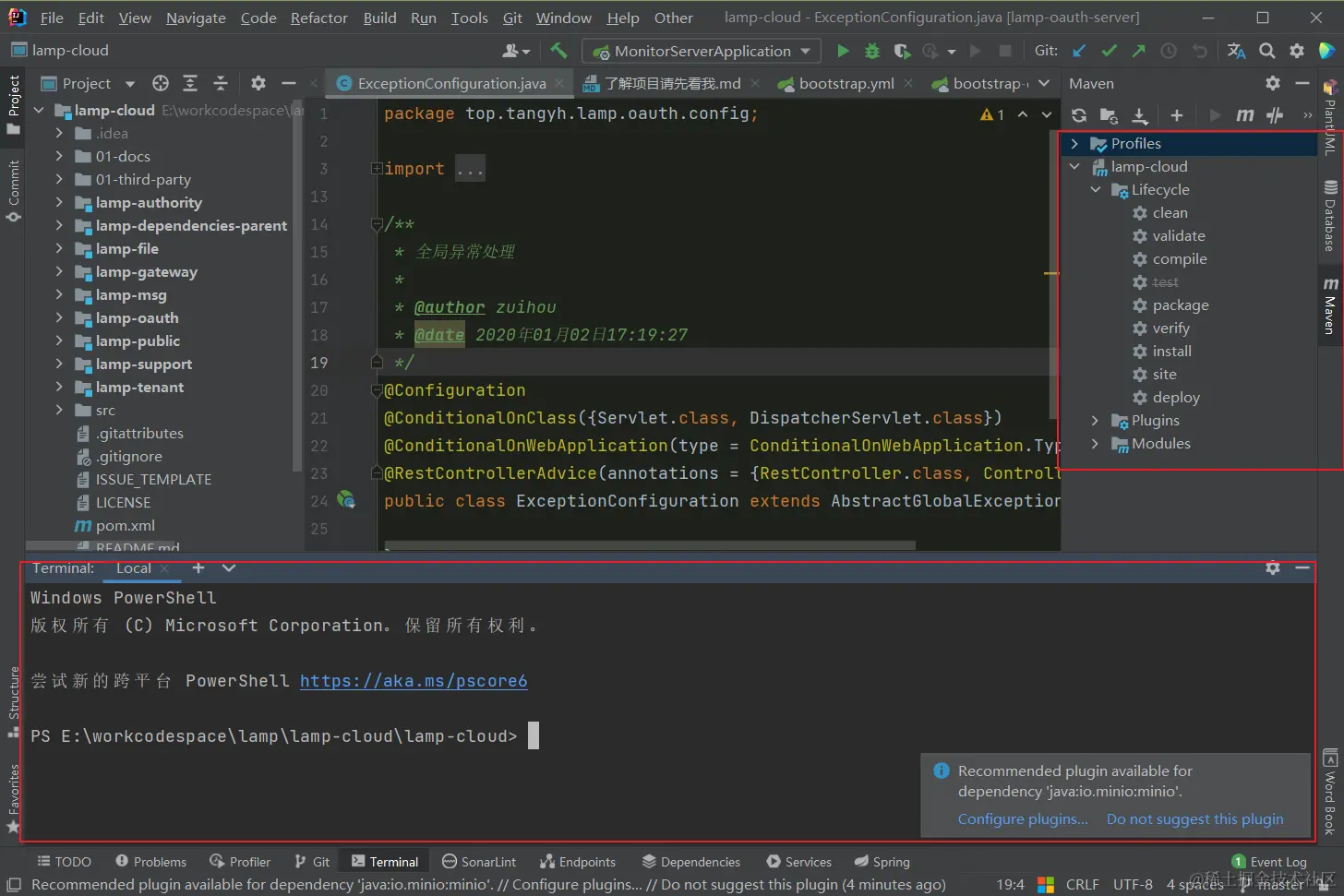The width and height of the screenshot is (1344, 896).
Task: Click the Execute Maven Goal 'm' icon
Action: tap(1244, 115)
